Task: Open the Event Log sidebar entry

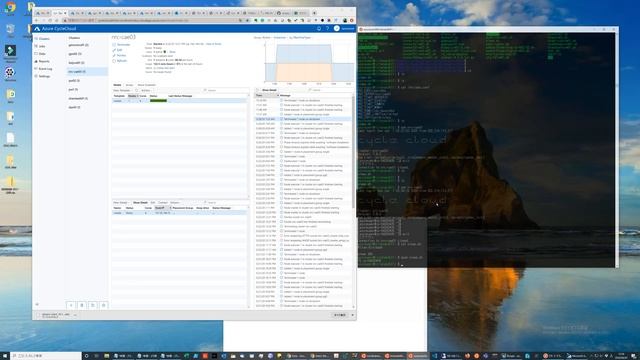Action: click(43, 69)
